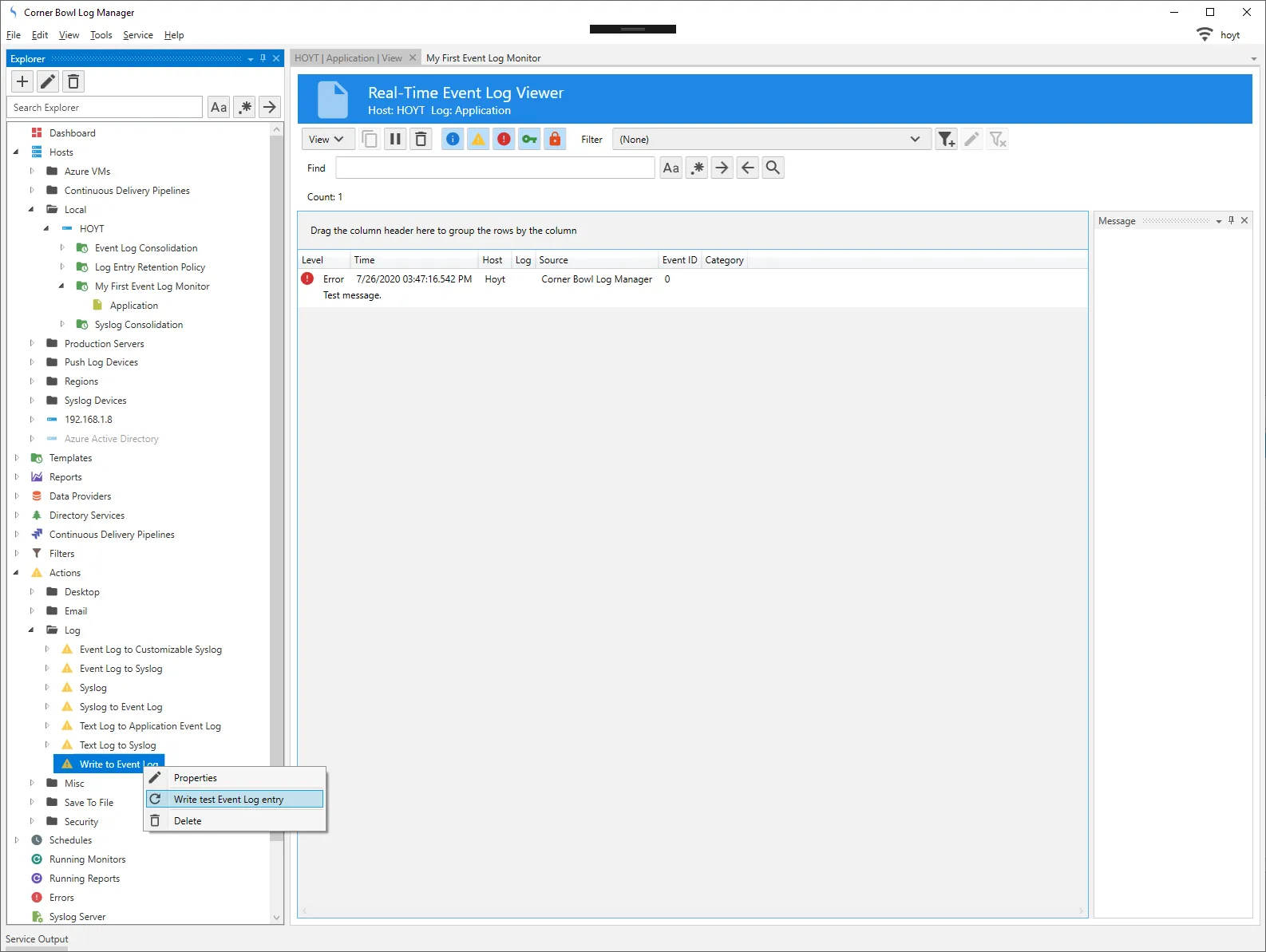
Task: Pause the real-time event log viewer
Action: click(395, 140)
